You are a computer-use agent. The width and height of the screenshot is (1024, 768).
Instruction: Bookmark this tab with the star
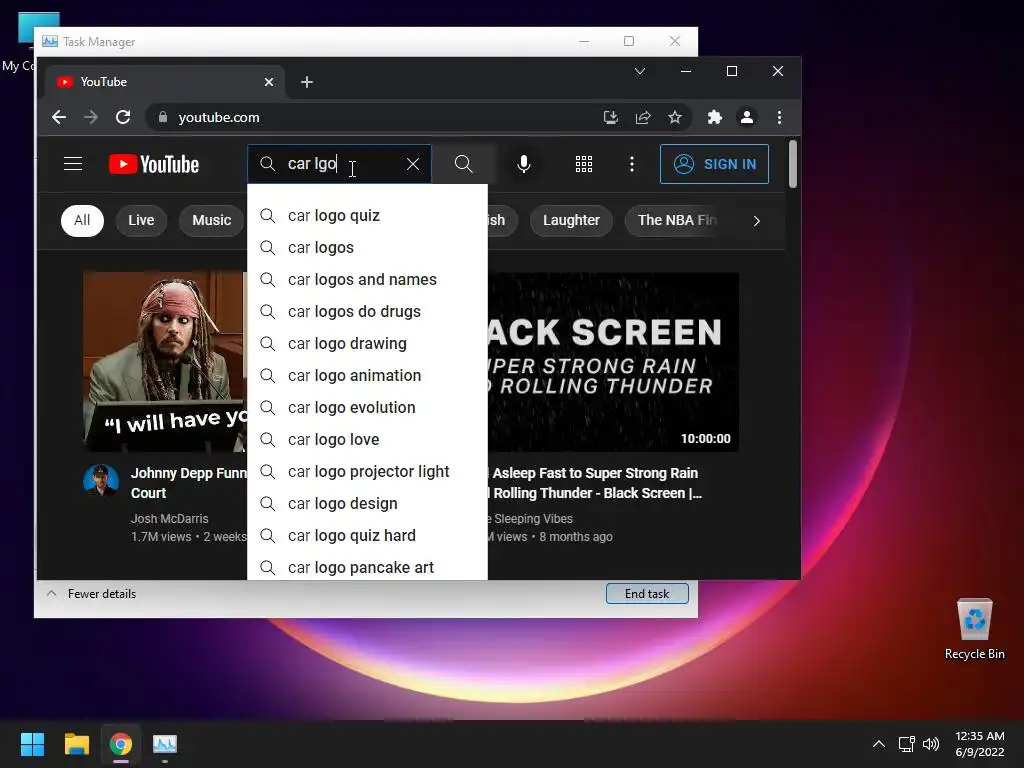click(x=675, y=118)
